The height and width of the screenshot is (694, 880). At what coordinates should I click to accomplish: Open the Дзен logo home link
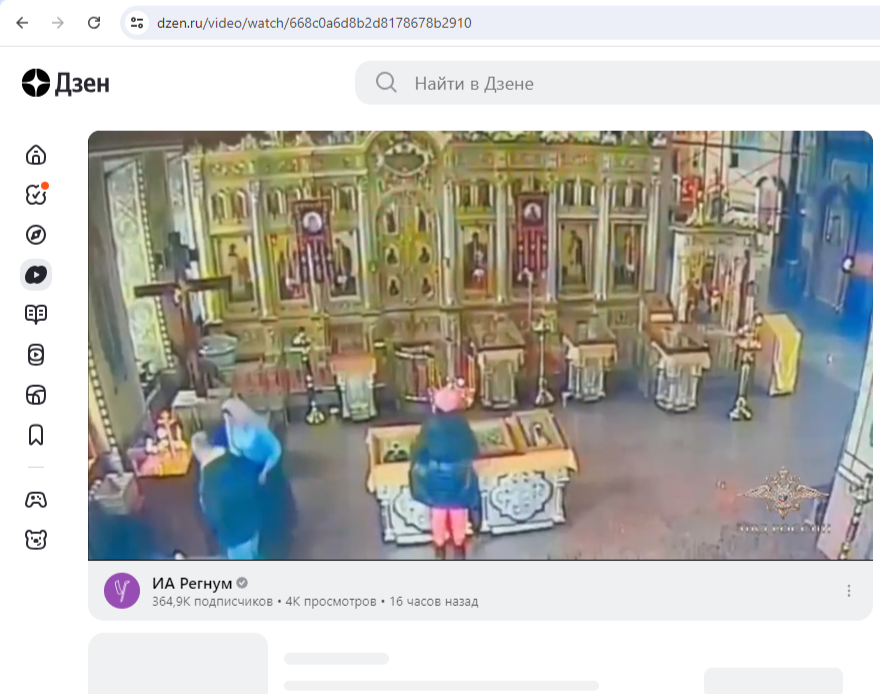(66, 83)
